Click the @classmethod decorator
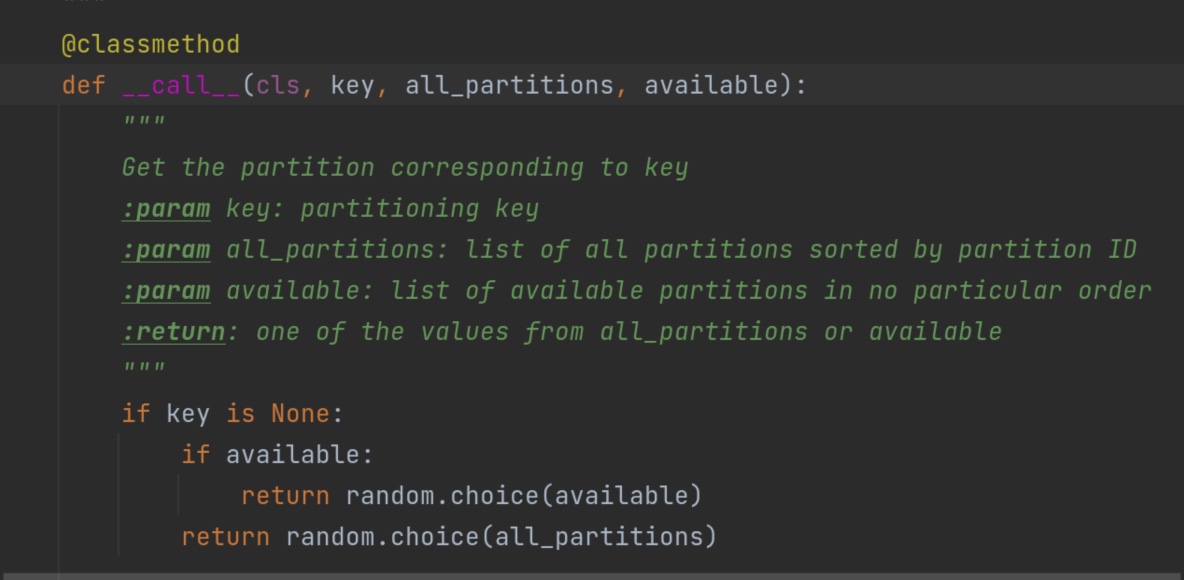Screen dimensions: 1184x580 point(150,45)
